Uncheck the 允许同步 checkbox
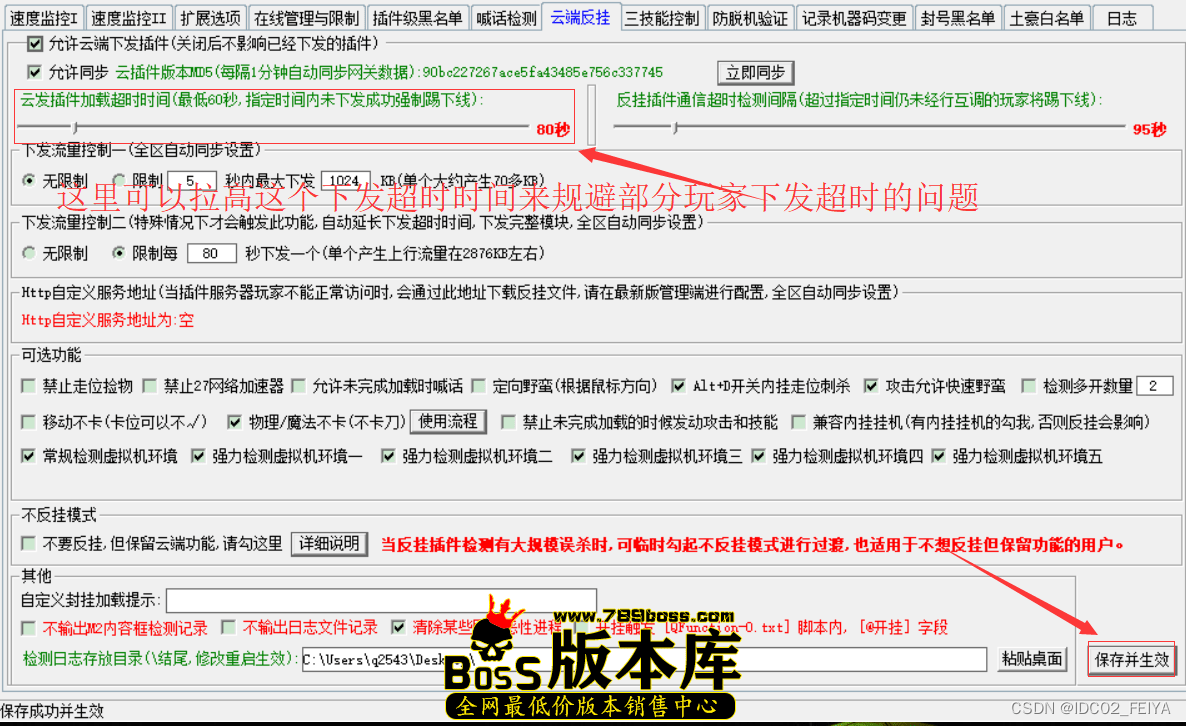This screenshot has height=726, width=1186. click(36, 72)
